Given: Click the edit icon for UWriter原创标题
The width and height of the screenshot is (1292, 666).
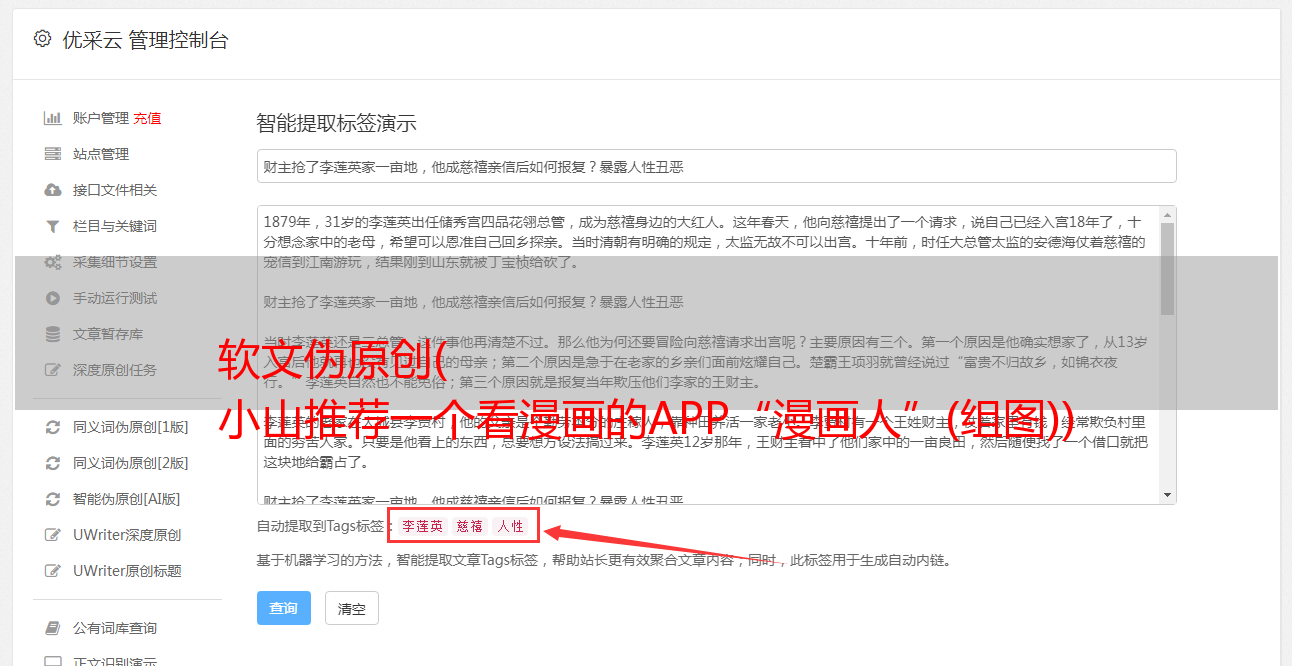Looking at the screenshot, I should pos(53,571).
